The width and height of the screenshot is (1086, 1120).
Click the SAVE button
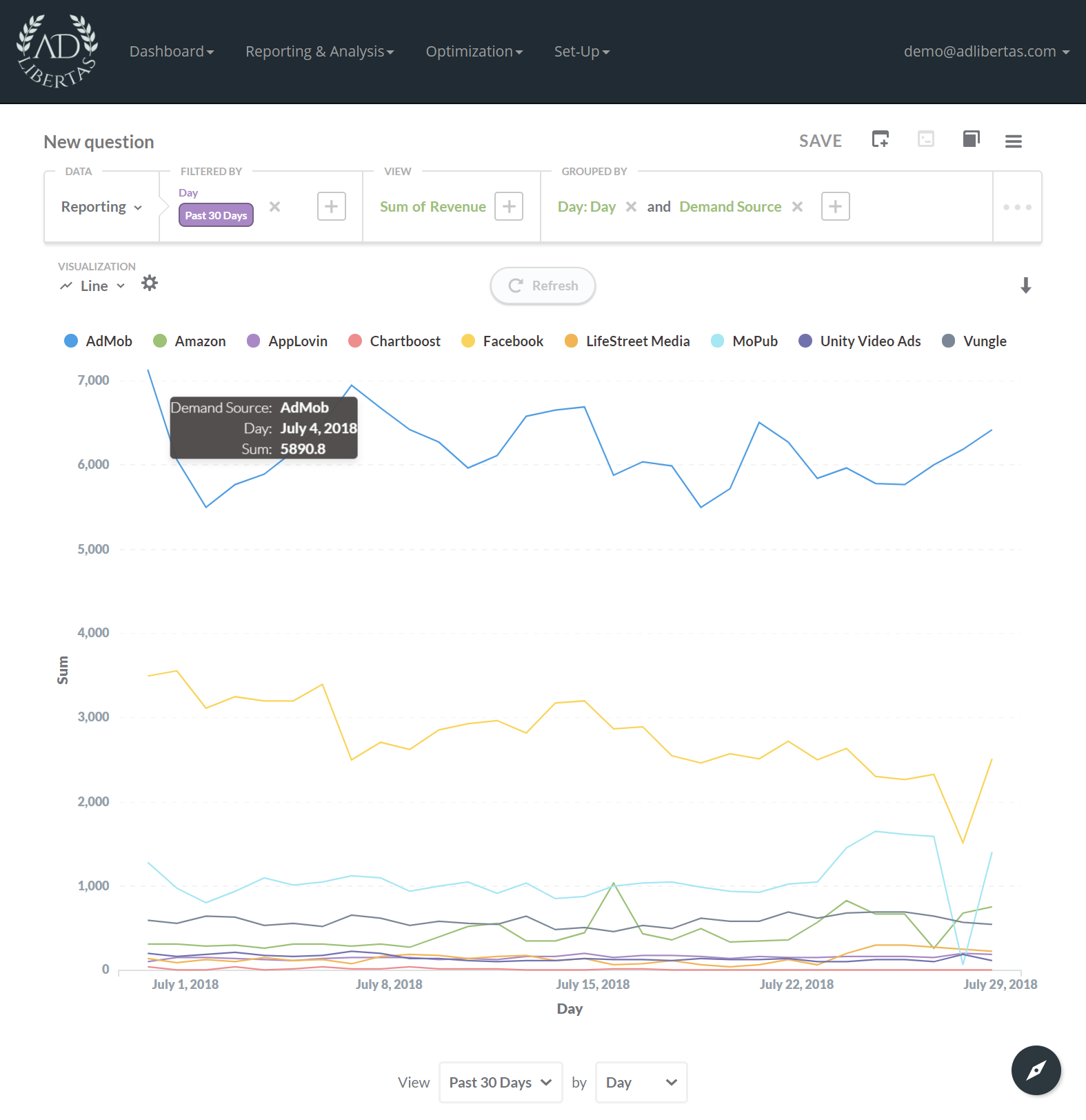tap(821, 141)
